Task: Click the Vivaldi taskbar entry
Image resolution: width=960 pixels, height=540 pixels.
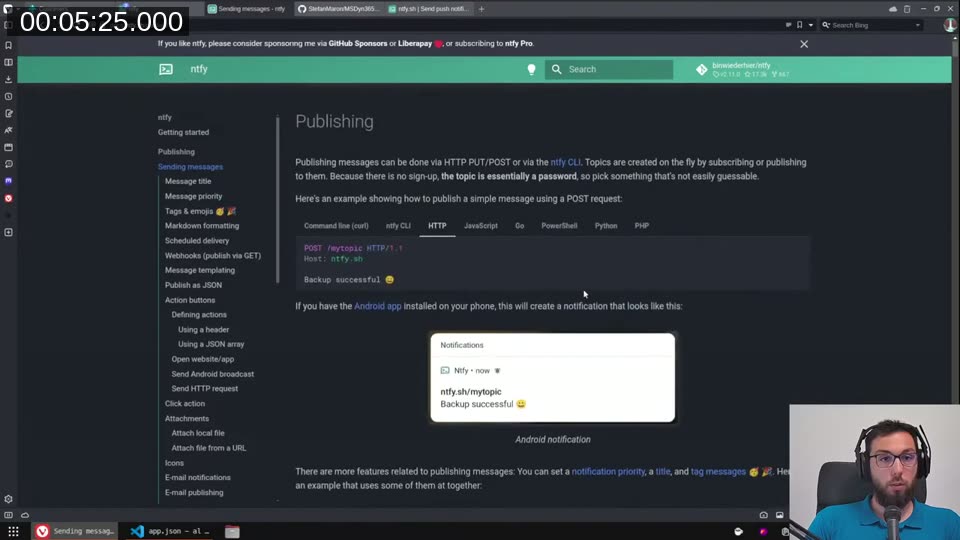Action: 76,531
